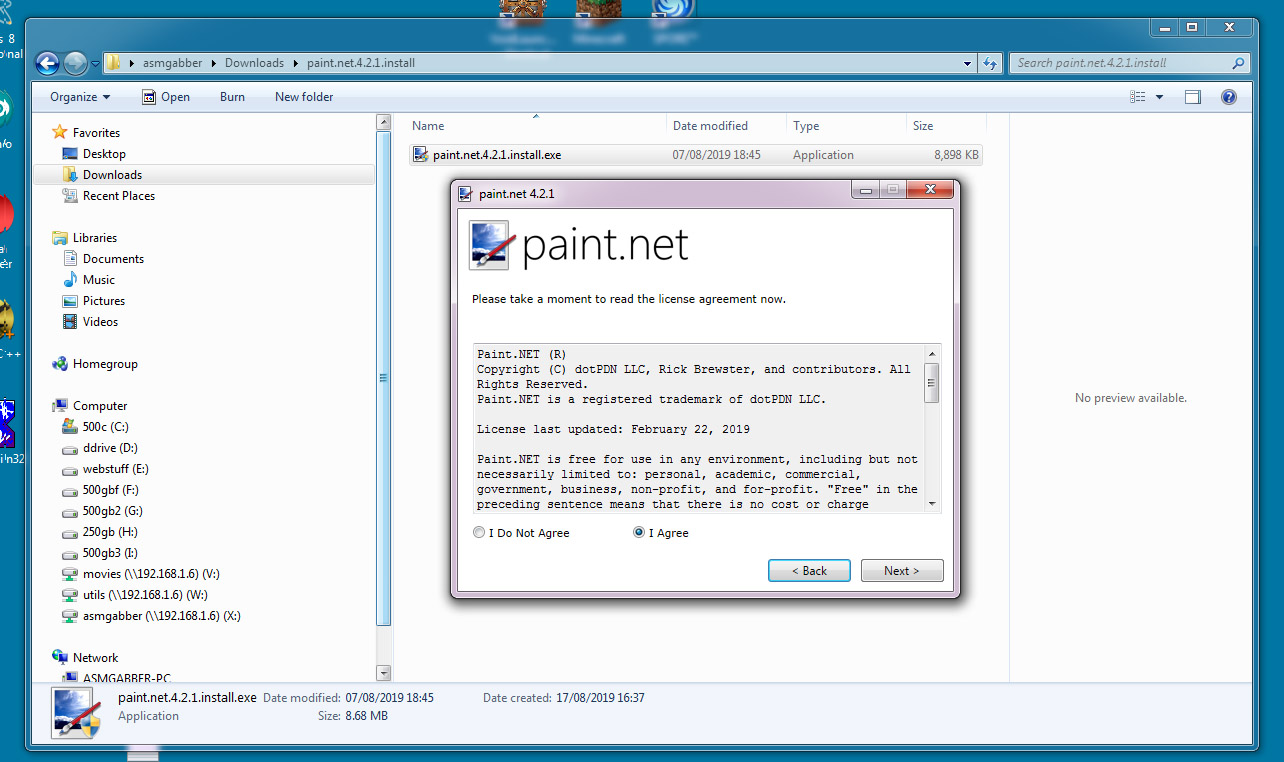
Task: Change view with the views icon
Action: (x=1137, y=97)
